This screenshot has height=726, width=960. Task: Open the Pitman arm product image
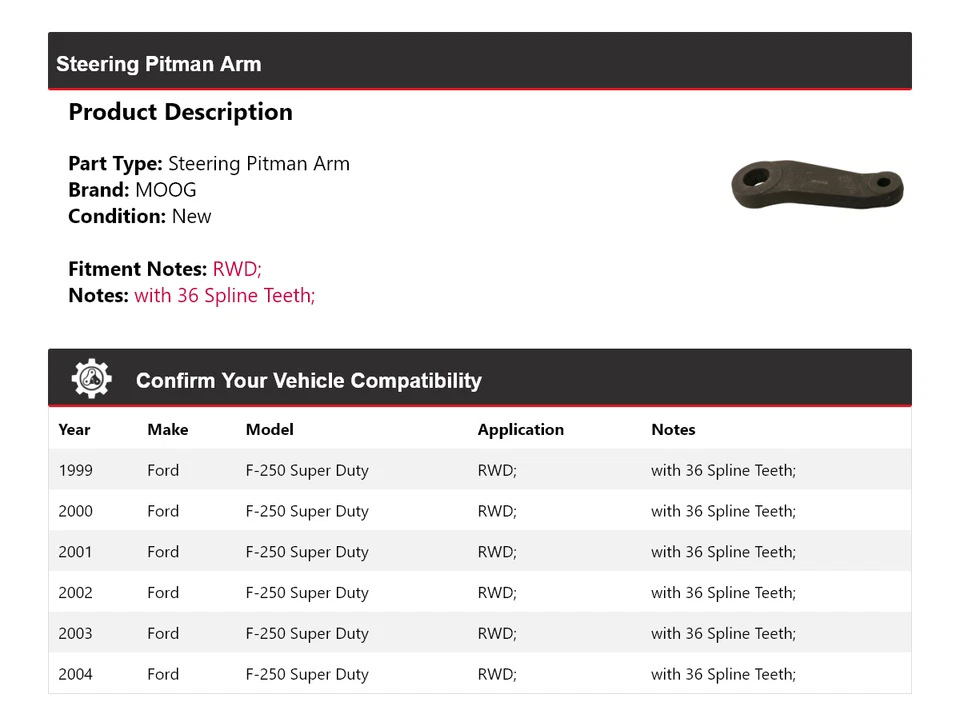coord(817,187)
